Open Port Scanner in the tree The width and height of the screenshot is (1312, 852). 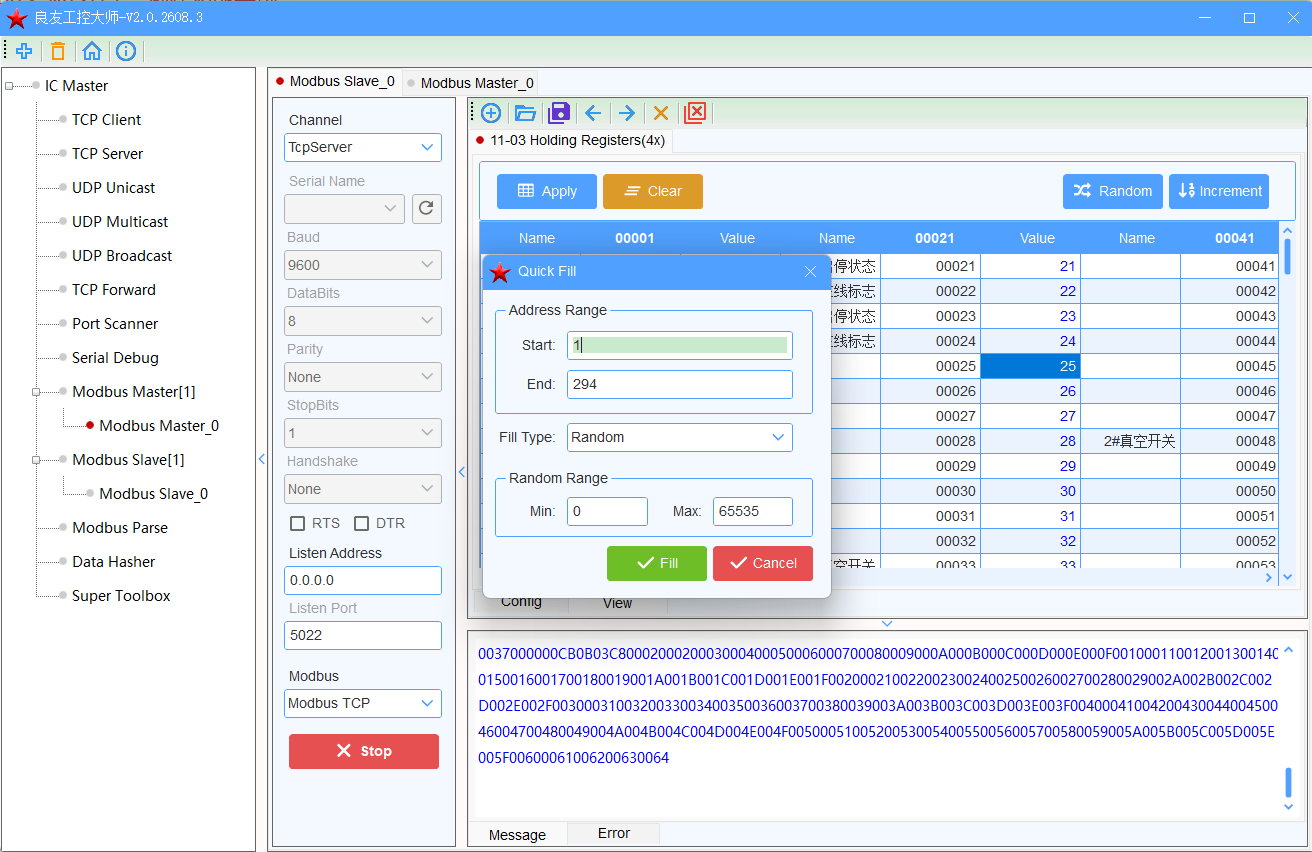point(115,324)
